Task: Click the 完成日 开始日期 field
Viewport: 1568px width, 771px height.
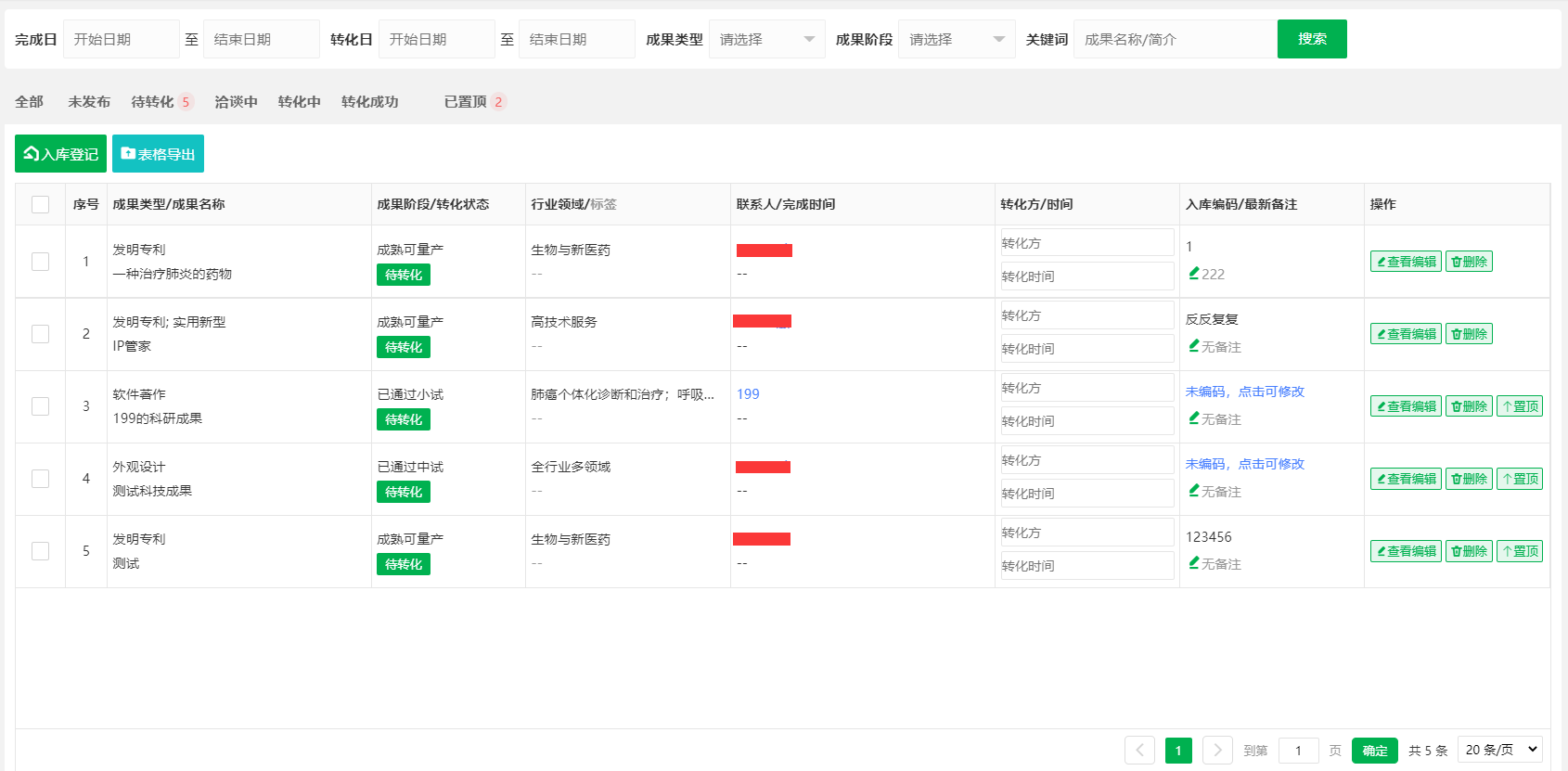Action: click(x=121, y=39)
